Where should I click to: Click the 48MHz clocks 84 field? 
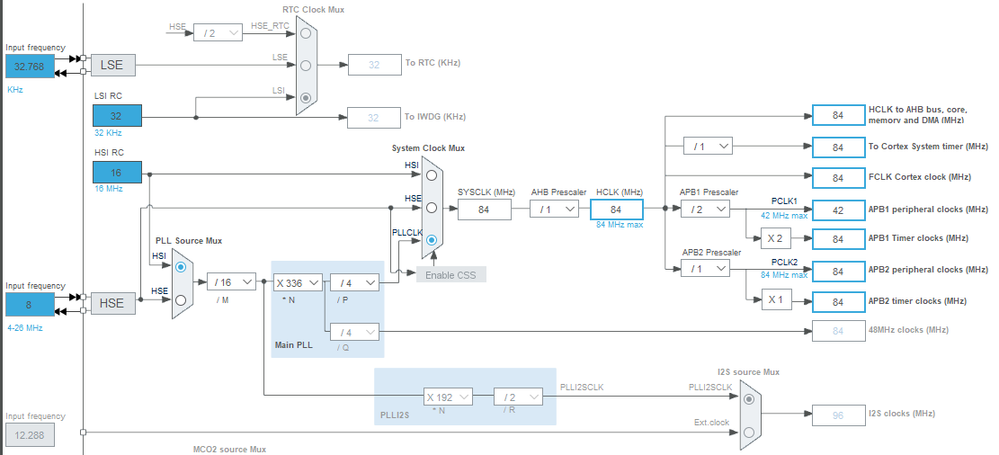pos(838,331)
